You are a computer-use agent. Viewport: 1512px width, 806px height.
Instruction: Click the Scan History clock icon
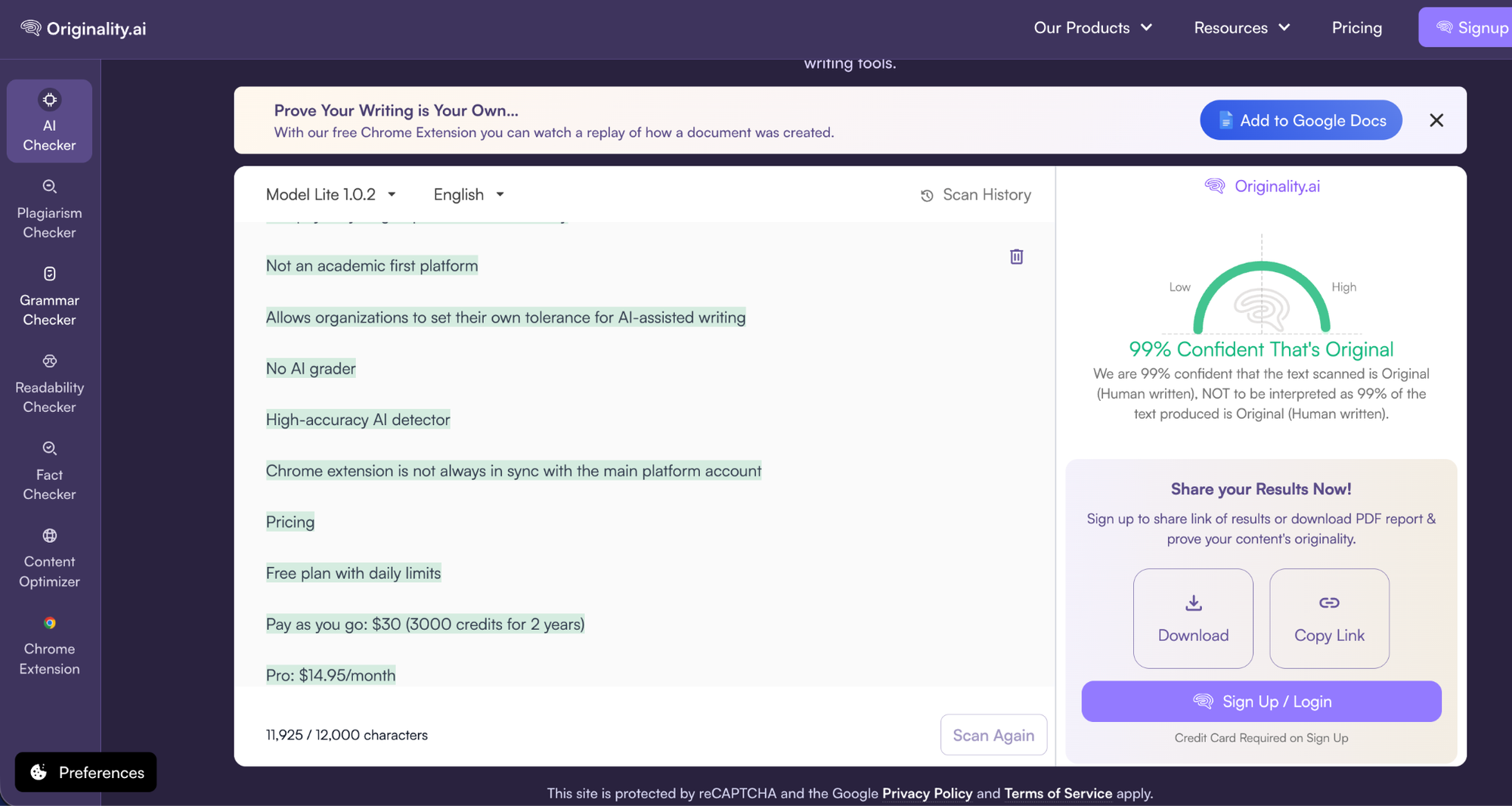927,196
